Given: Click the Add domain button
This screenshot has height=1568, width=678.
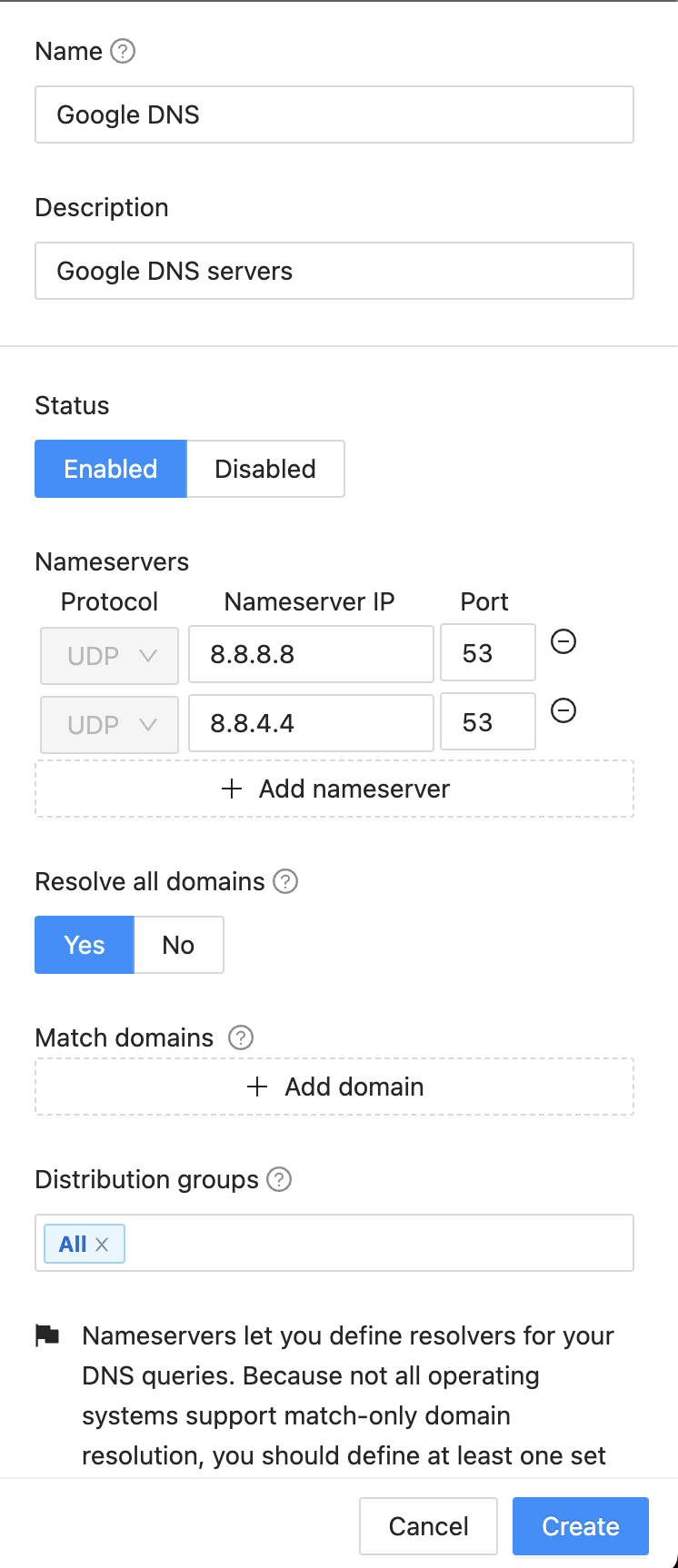Looking at the screenshot, I should 334,1087.
